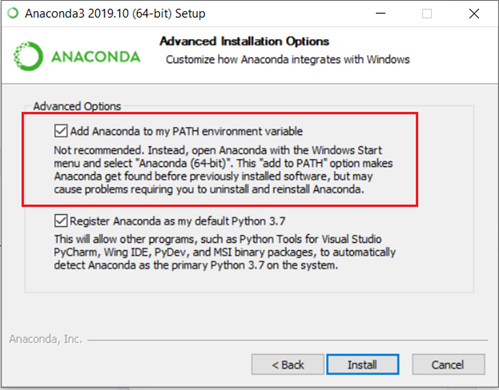Click the description mentioning PyCharm and Wing IDE
499x390 pixels.
coord(225,252)
